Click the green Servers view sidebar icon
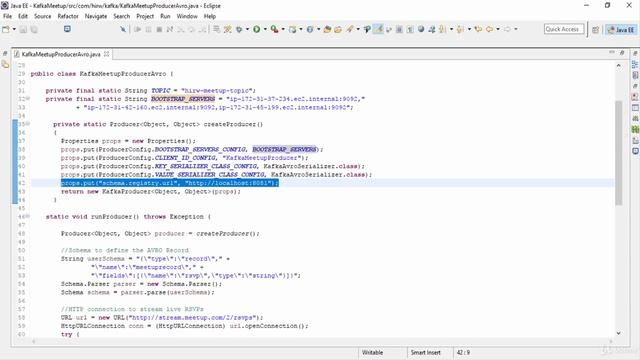The width and height of the screenshot is (640, 360). point(635,129)
